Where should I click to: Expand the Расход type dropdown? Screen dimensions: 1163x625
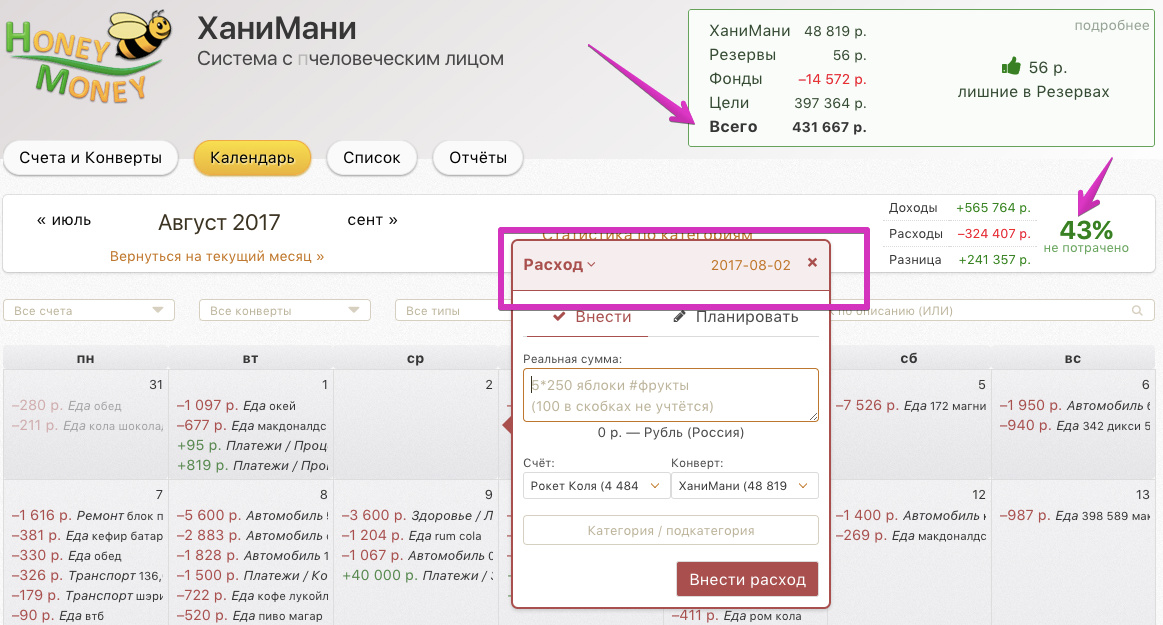point(560,265)
